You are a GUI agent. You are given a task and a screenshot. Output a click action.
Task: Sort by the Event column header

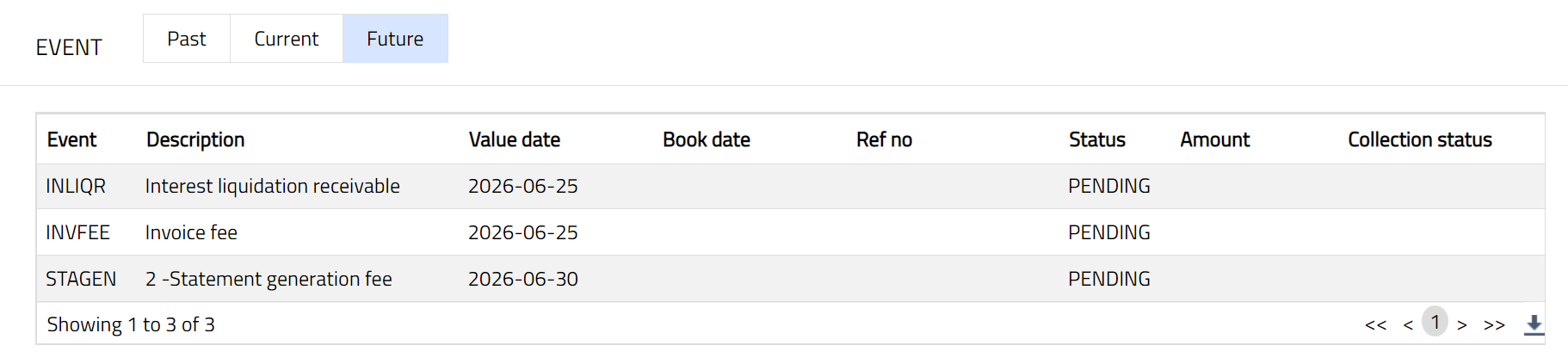71,139
